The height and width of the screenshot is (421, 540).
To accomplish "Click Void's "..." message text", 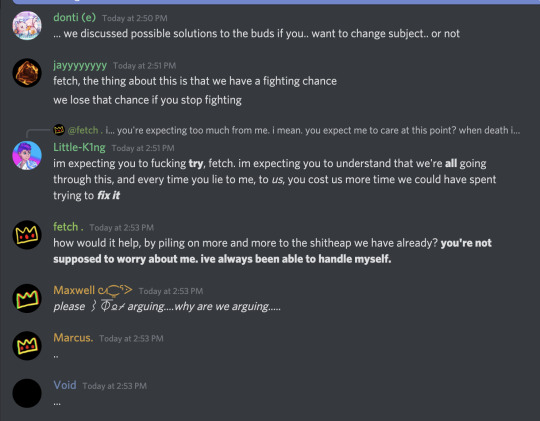I will click(57, 402).
